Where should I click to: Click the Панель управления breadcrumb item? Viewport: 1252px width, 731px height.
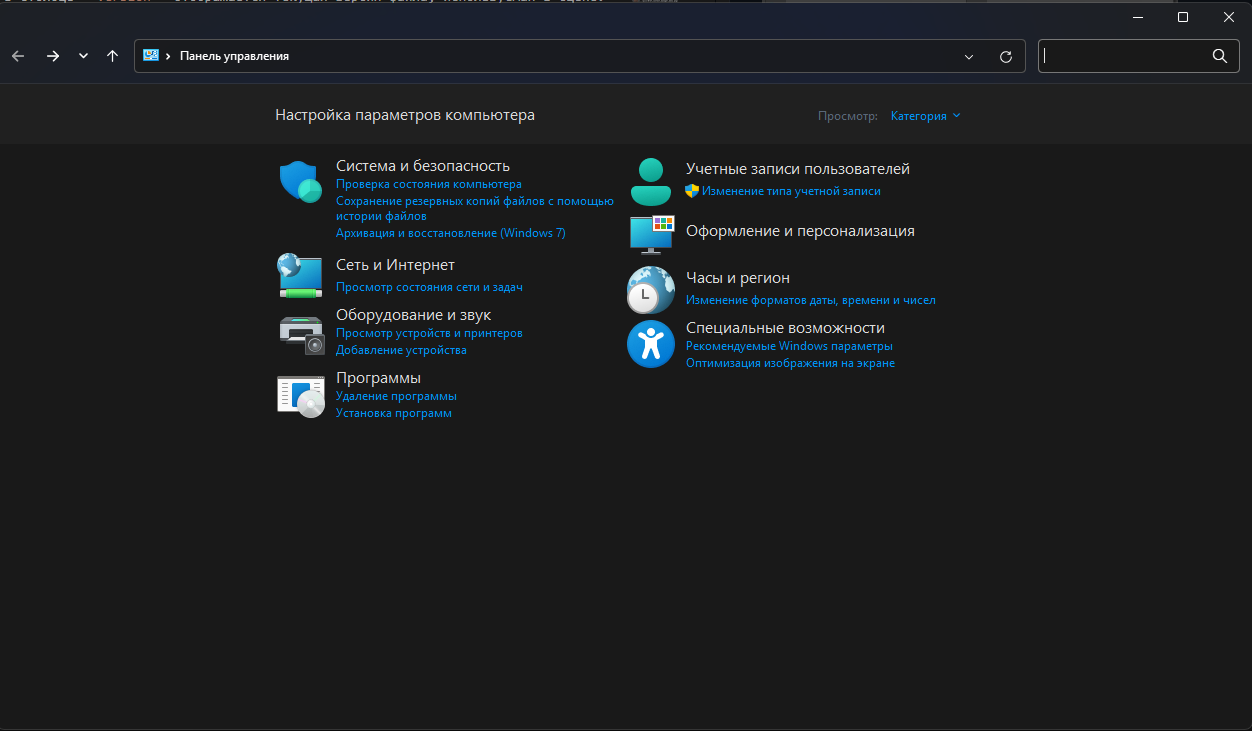click(x=234, y=57)
